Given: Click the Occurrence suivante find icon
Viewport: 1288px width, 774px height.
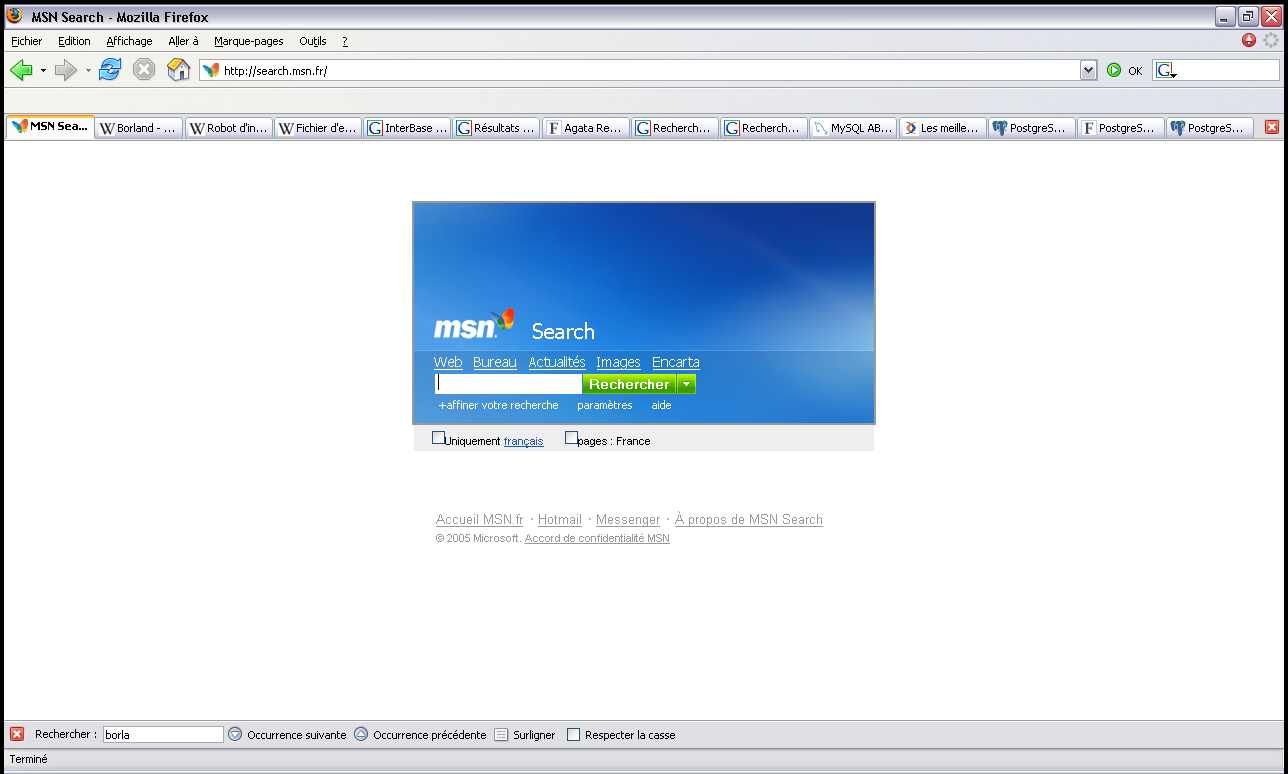Looking at the screenshot, I should [235, 735].
